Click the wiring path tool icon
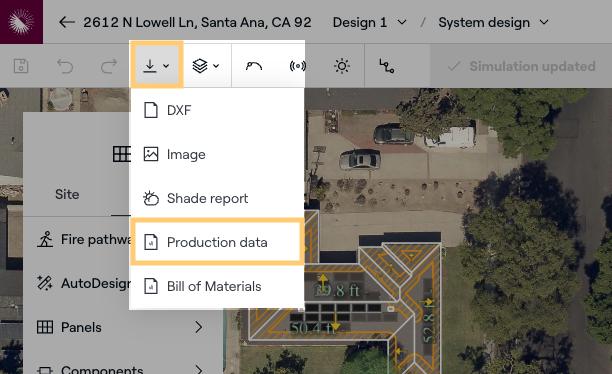Screen dimensions: 612x374 point(386,66)
